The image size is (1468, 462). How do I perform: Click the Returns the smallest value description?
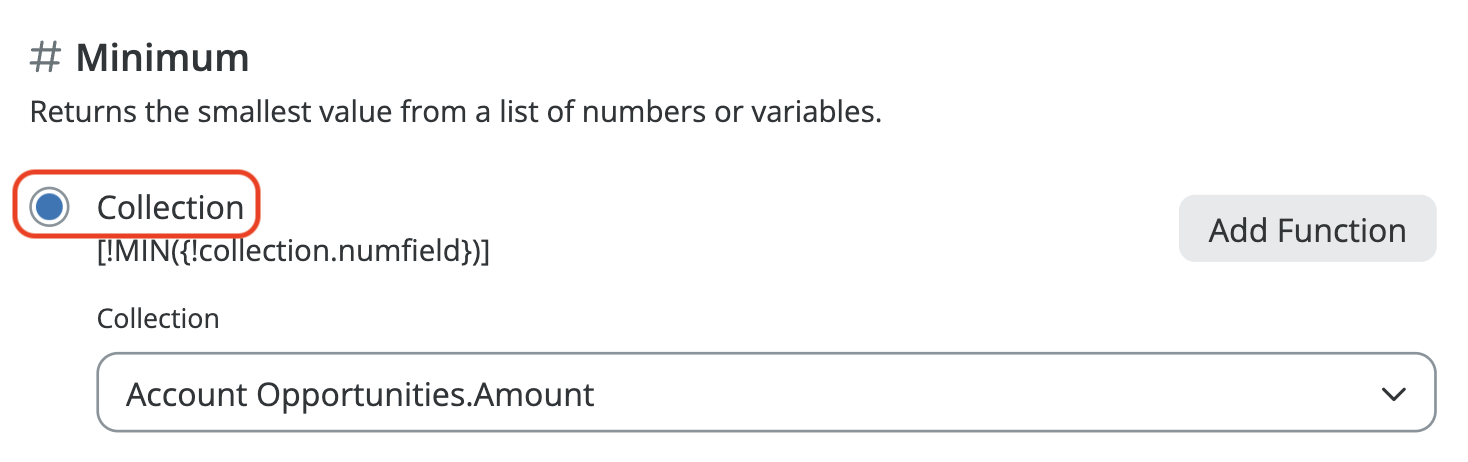(x=455, y=111)
